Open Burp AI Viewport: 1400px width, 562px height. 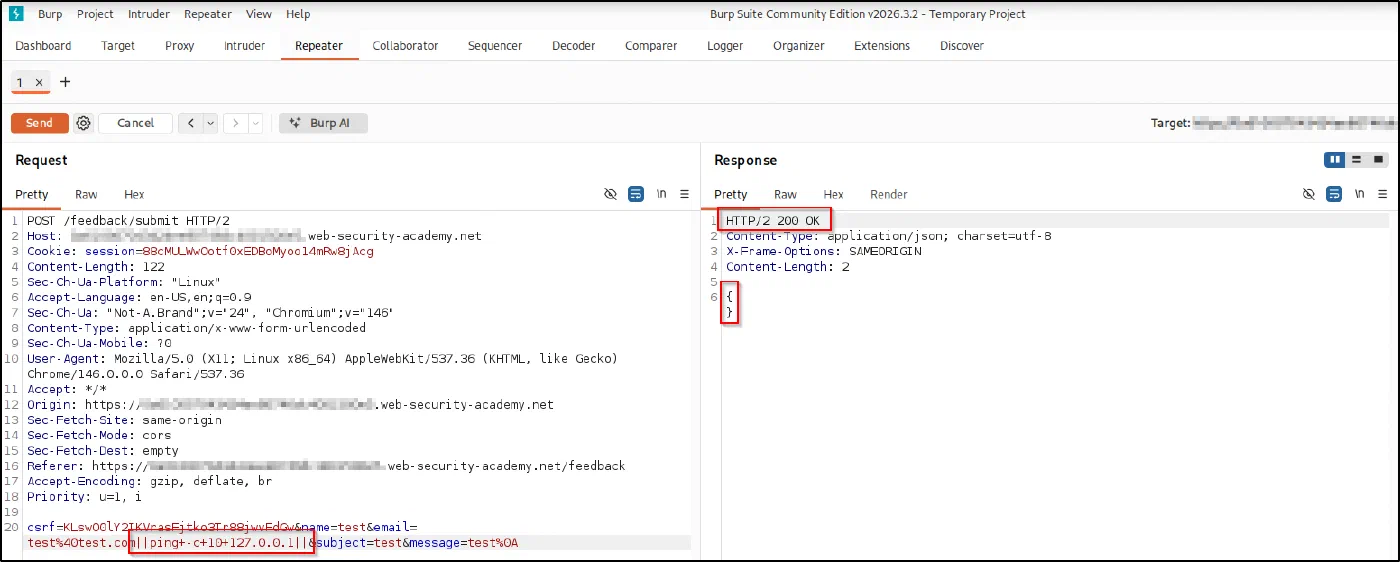point(323,123)
